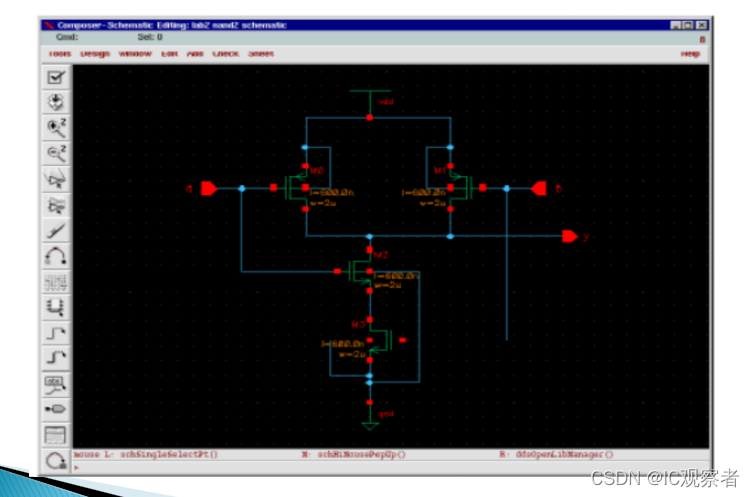Select output pin y on the schematic
Viewport: 755px width, 497px height.
coord(569,236)
